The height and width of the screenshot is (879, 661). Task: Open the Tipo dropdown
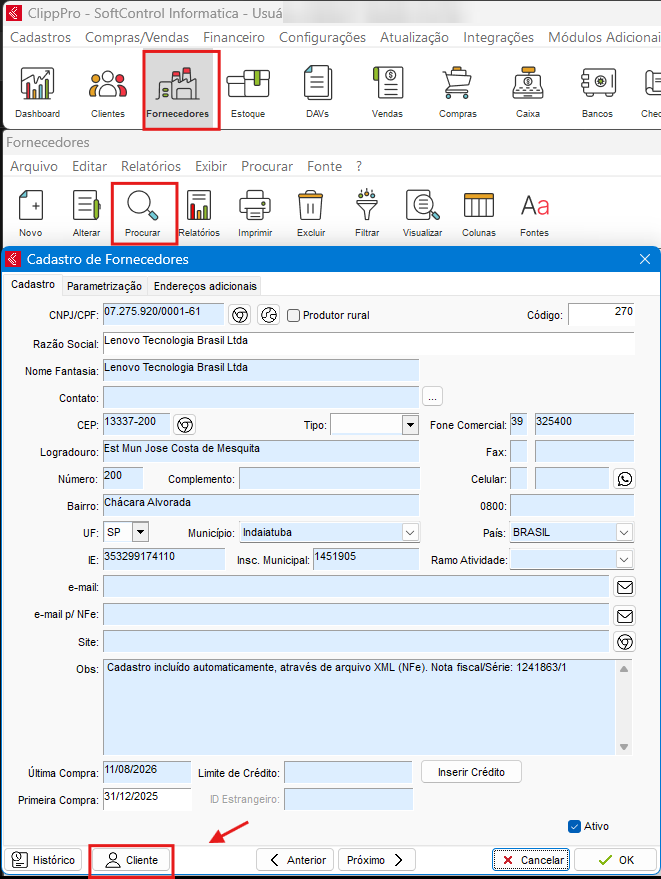(x=410, y=425)
